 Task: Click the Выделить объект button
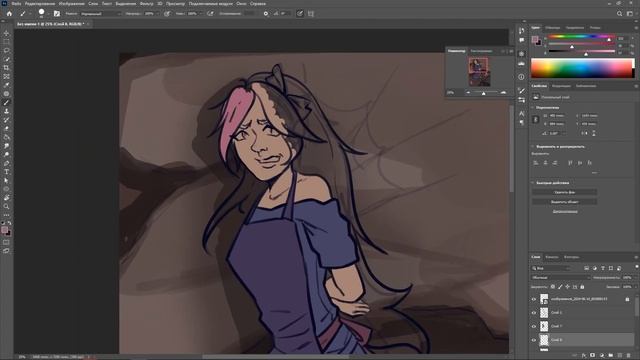564,202
